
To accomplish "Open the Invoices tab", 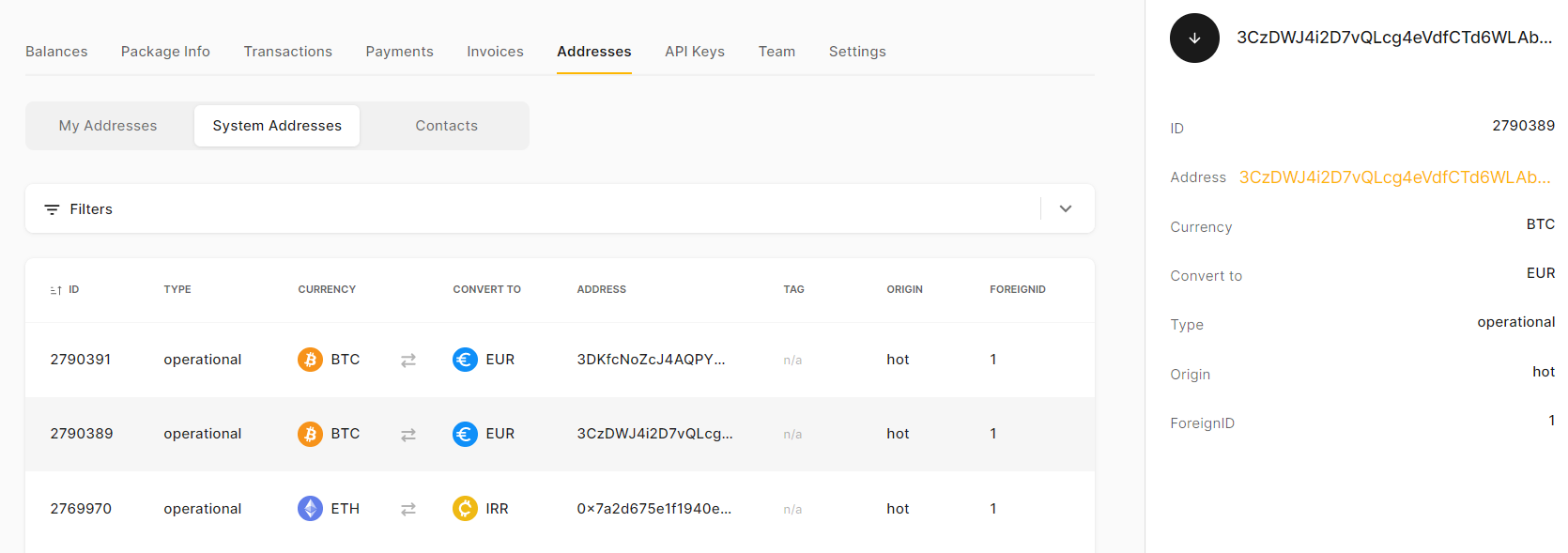I will (496, 52).
